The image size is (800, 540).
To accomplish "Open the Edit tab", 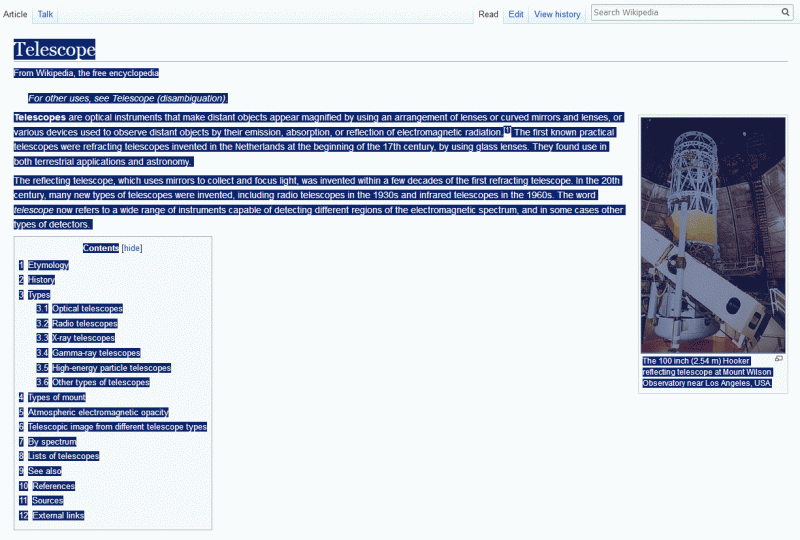I will tap(516, 15).
